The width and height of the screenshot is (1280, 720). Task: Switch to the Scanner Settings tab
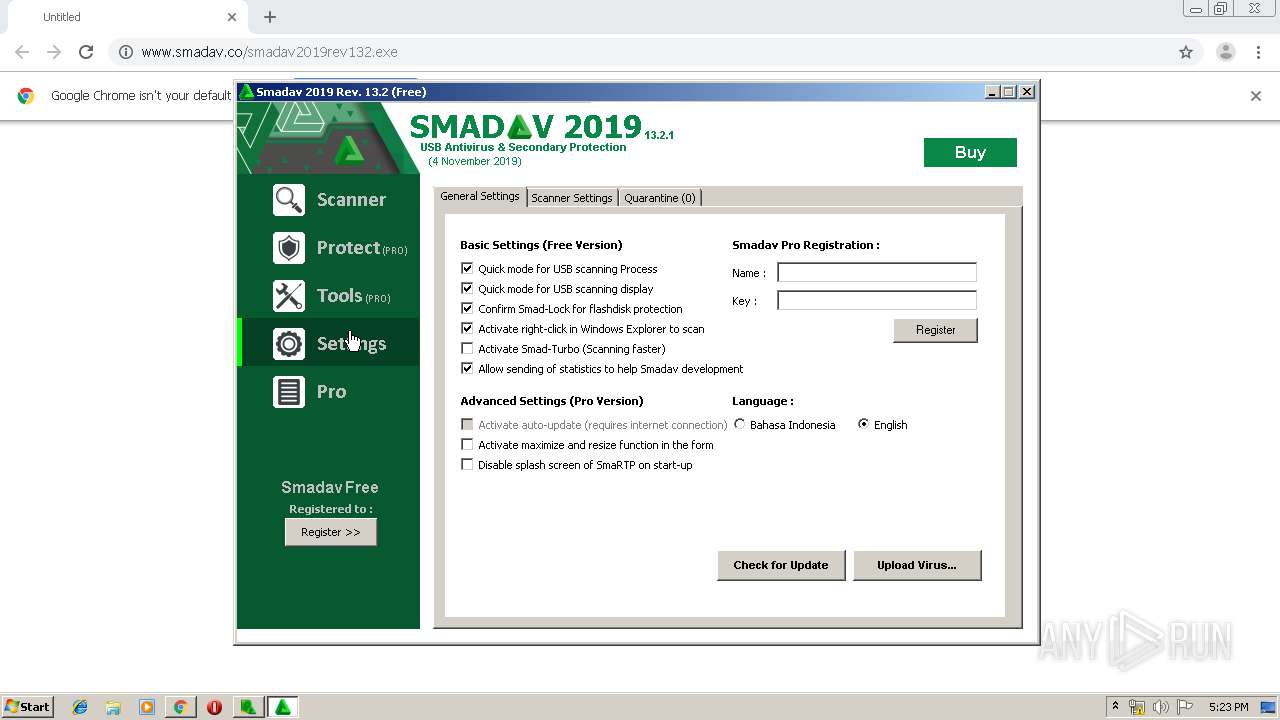[572, 198]
